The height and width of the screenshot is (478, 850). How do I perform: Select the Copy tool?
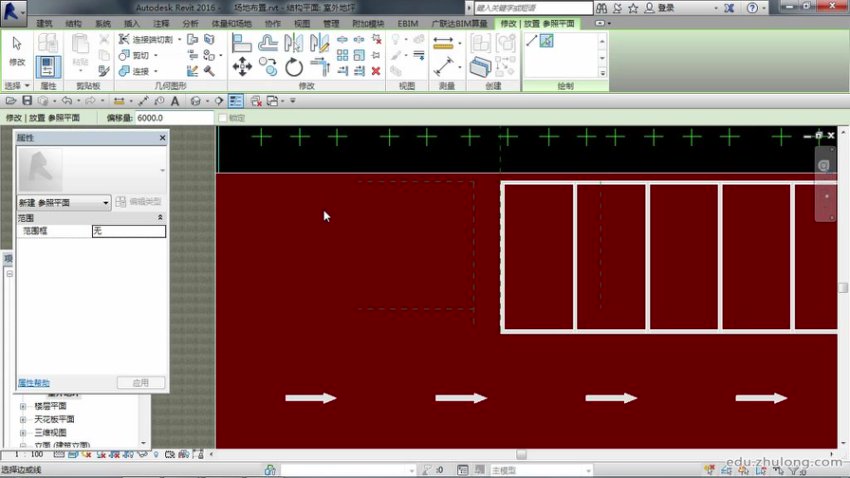[268, 67]
